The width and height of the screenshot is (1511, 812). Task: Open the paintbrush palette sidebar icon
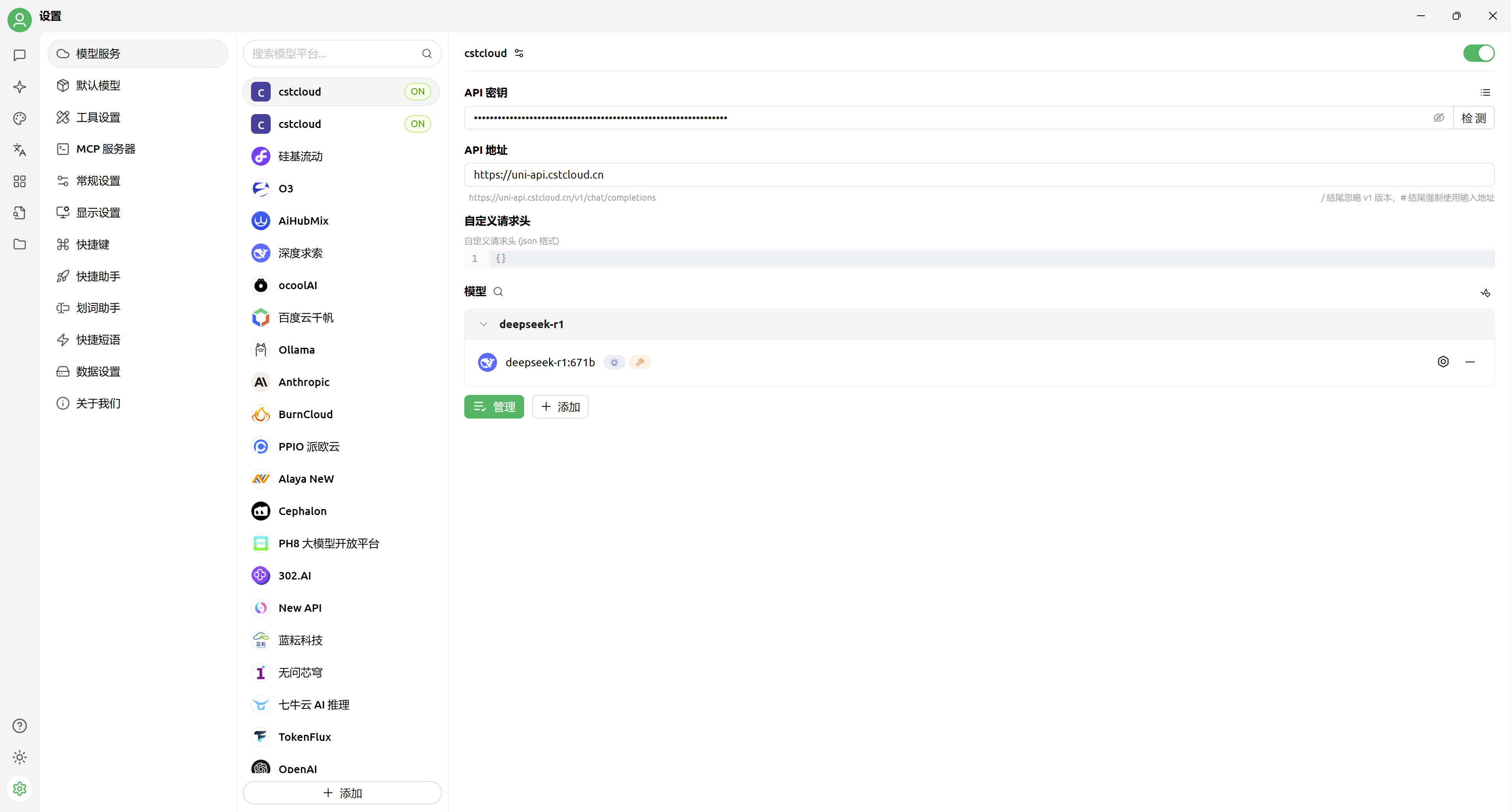click(19, 118)
